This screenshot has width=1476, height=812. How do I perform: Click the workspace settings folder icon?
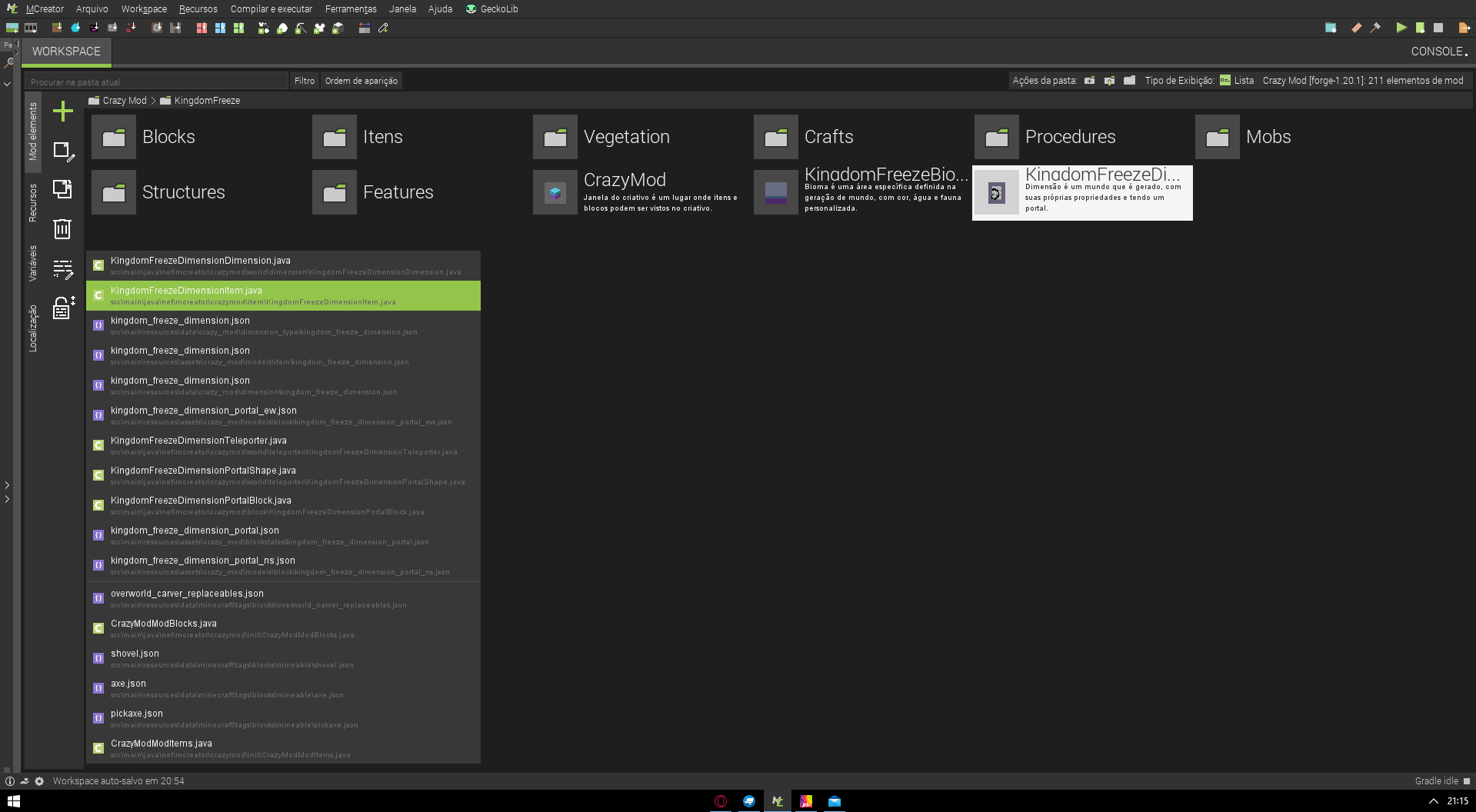[x=1331, y=28]
